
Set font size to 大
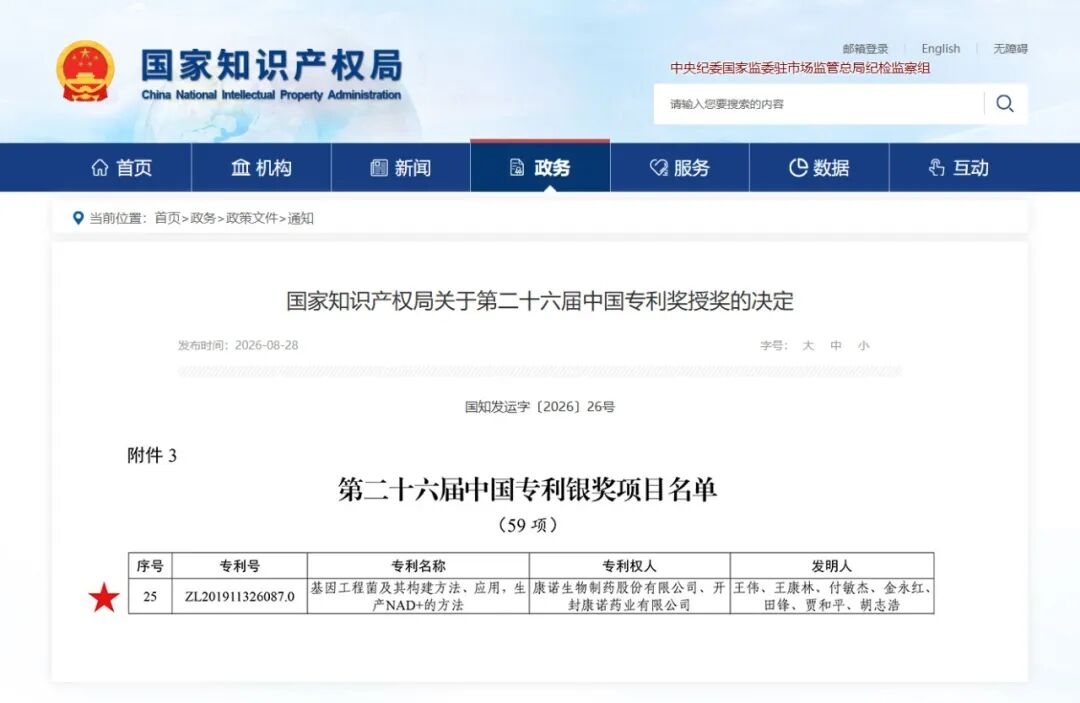[808, 345]
